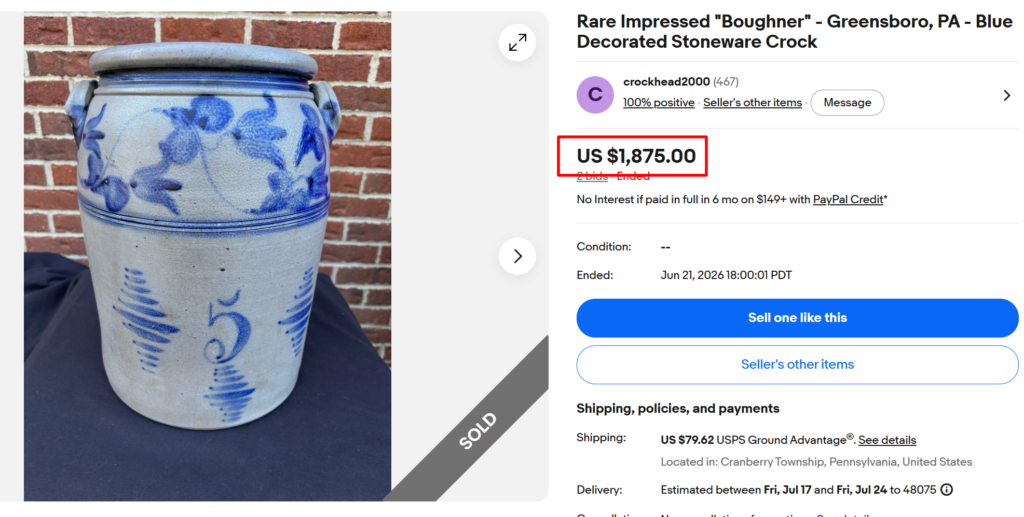Click the seller feedback count (467)
The height and width of the screenshot is (517, 1024).
(x=726, y=82)
